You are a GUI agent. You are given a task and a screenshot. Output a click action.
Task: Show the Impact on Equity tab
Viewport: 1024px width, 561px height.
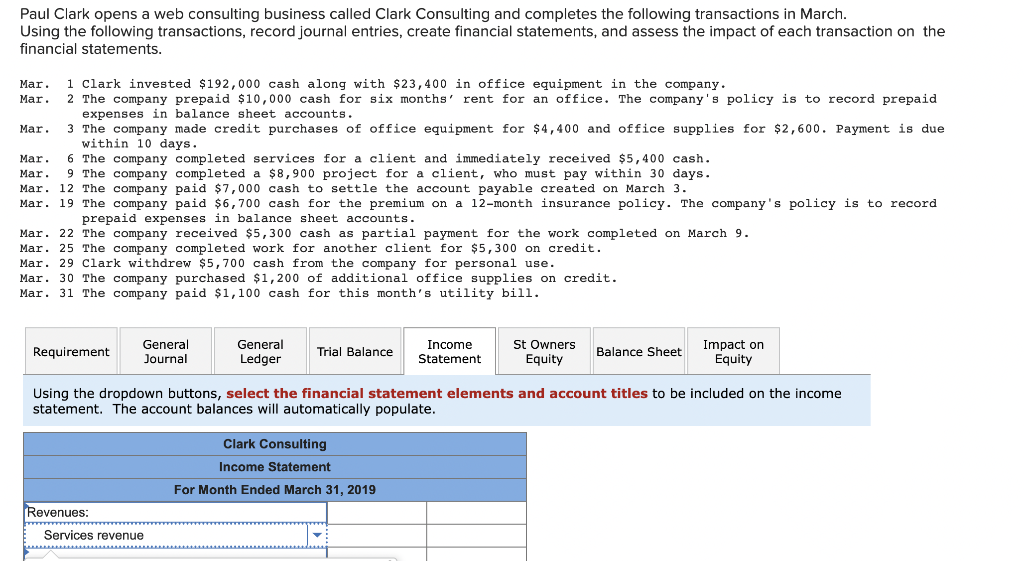point(733,351)
